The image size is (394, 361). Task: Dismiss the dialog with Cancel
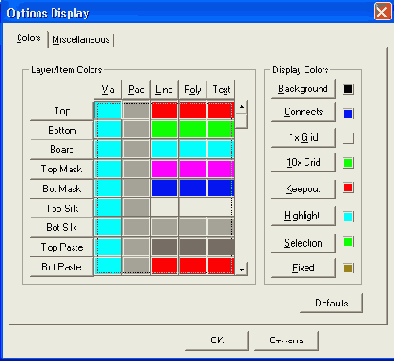coord(286,340)
